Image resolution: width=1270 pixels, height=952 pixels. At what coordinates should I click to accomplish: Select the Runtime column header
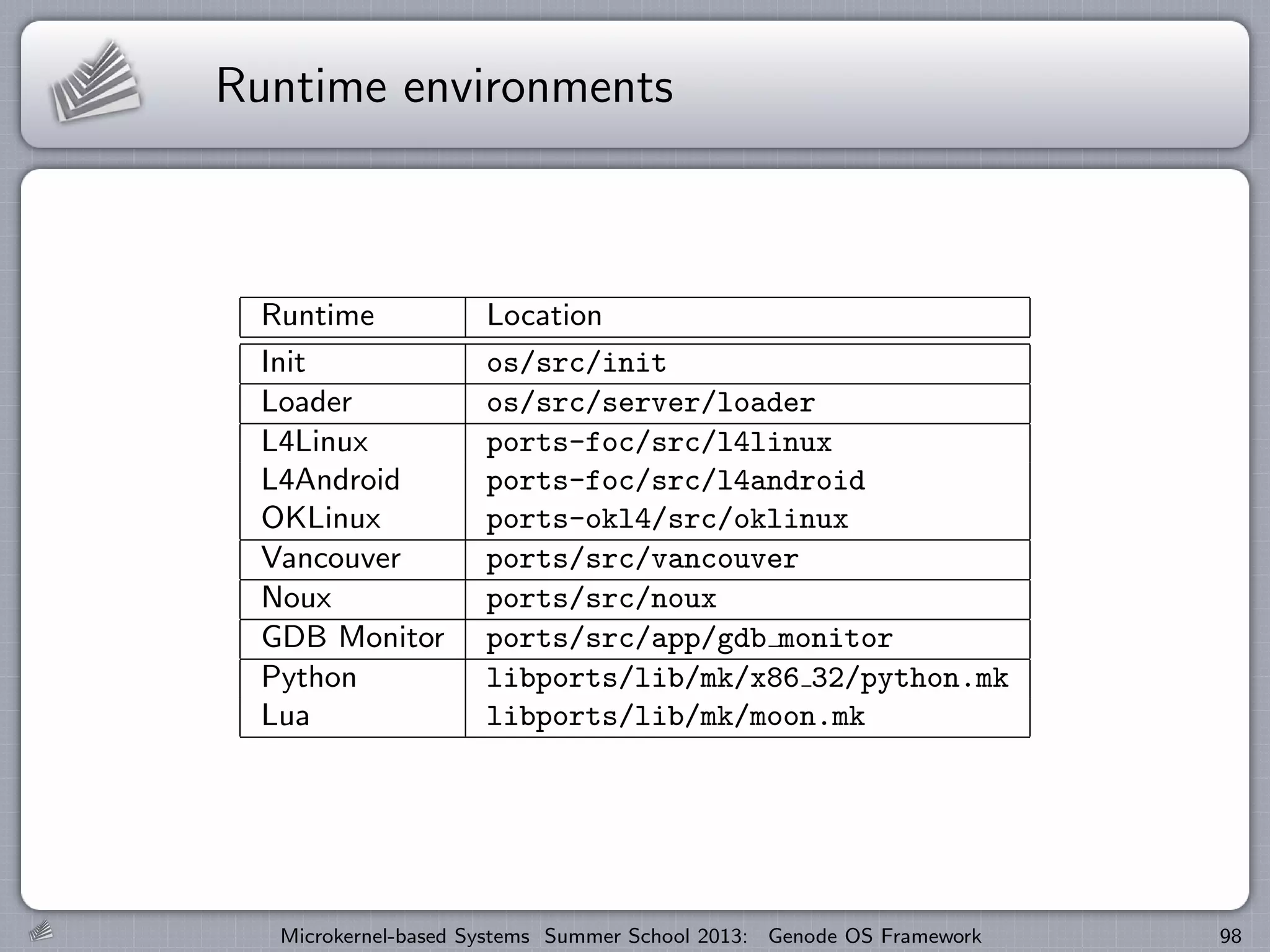tap(317, 315)
